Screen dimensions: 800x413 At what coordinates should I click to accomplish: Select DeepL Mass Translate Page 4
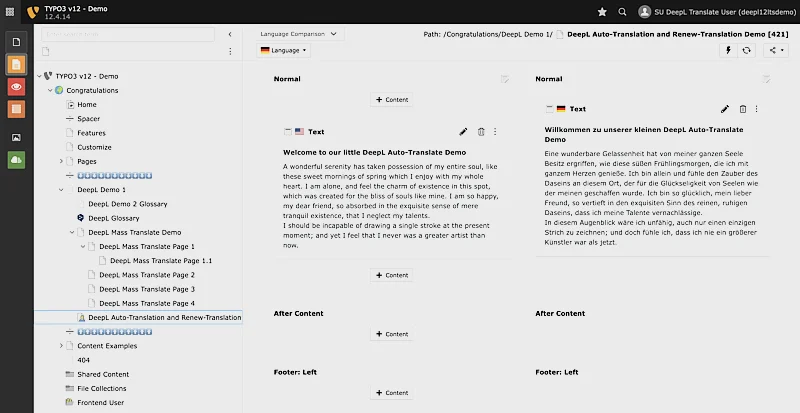[147, 303]
